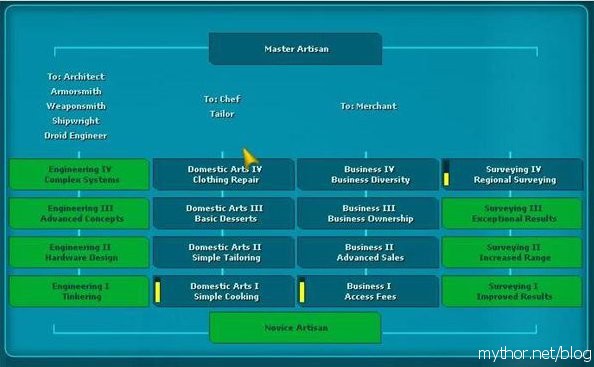
Task: Select the Master Artisan skill box
Action: coord(295,49)
